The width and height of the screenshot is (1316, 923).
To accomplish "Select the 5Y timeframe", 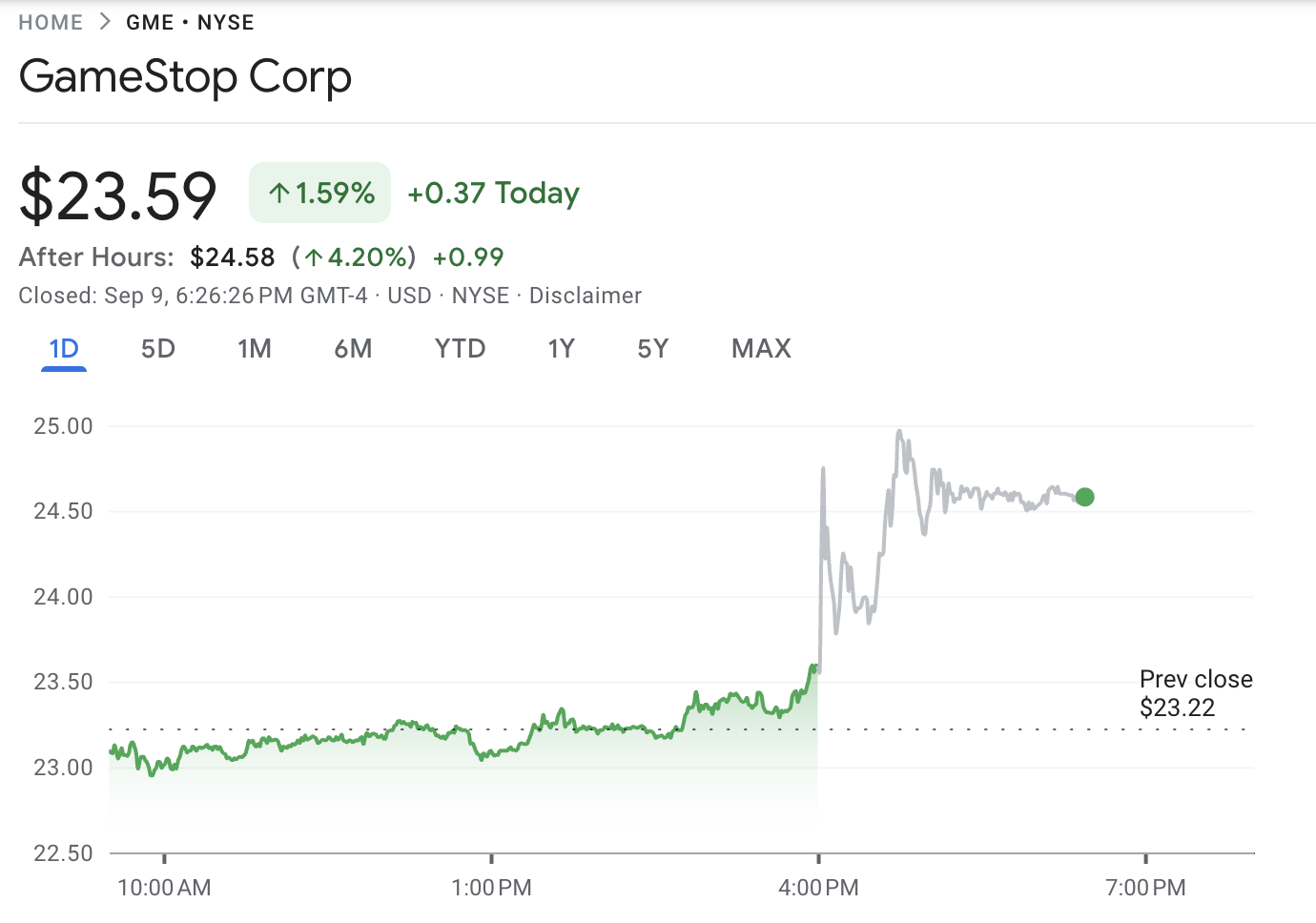I will (652, 349).
